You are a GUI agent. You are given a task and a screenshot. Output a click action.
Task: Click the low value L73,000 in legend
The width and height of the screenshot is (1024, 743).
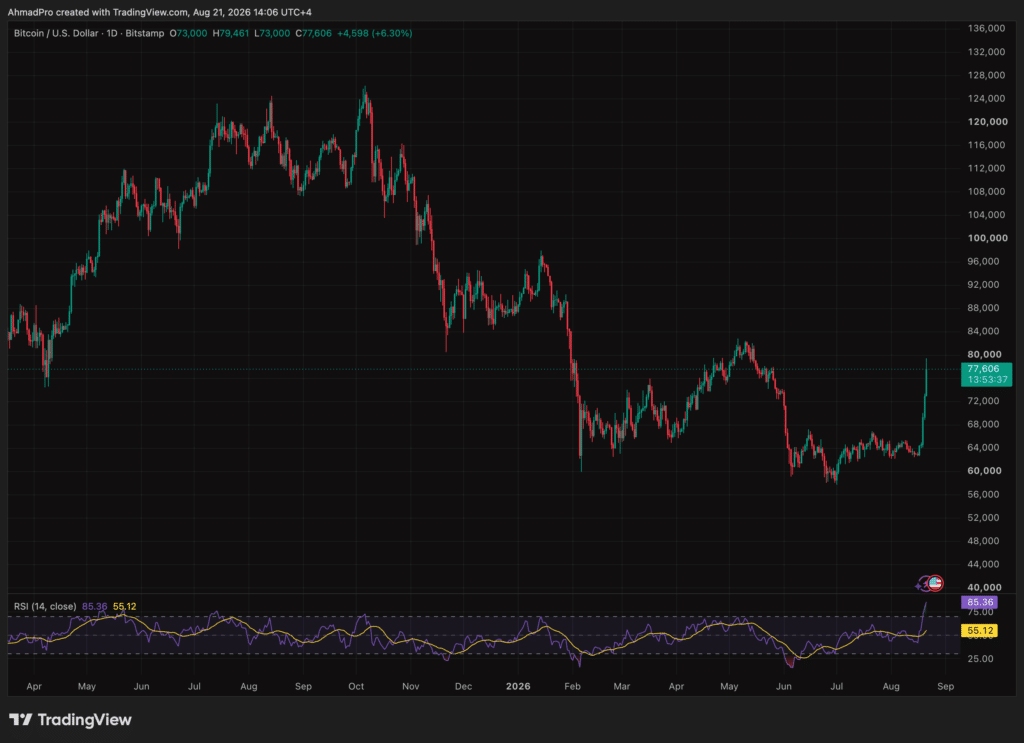point(272,33)
